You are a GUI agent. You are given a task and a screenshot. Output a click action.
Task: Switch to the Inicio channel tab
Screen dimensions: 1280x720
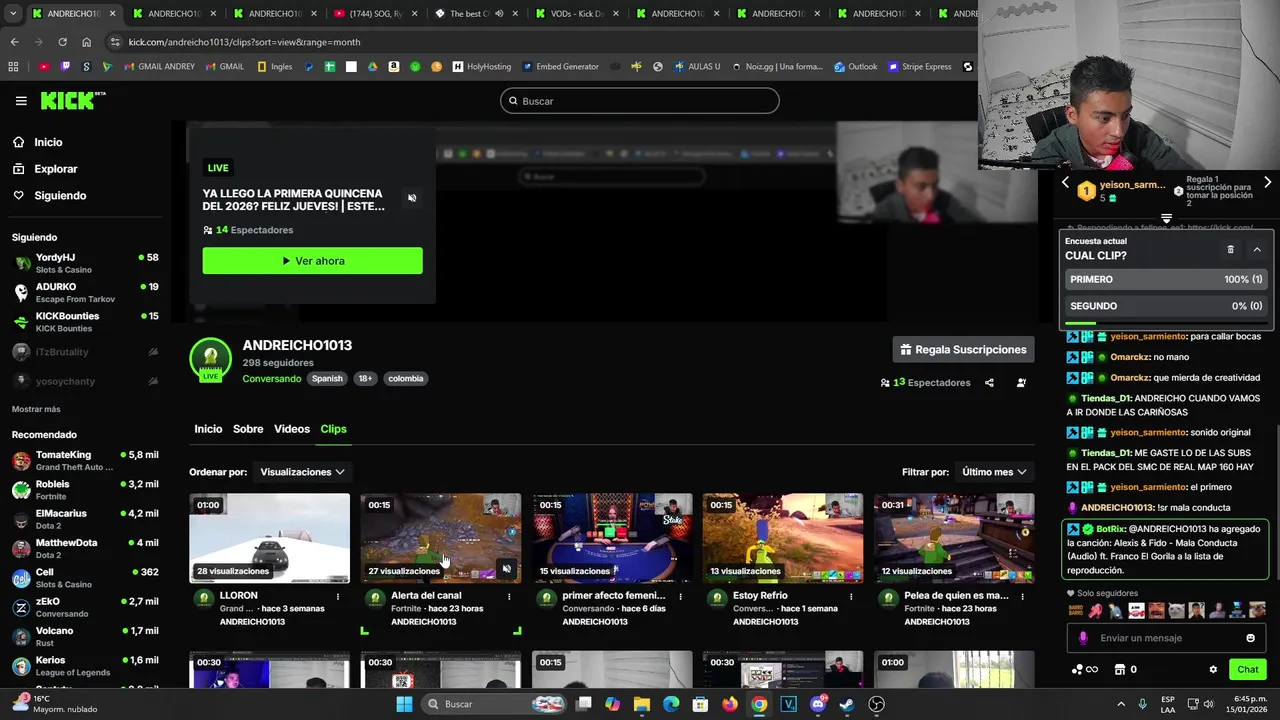click(208, 429)
